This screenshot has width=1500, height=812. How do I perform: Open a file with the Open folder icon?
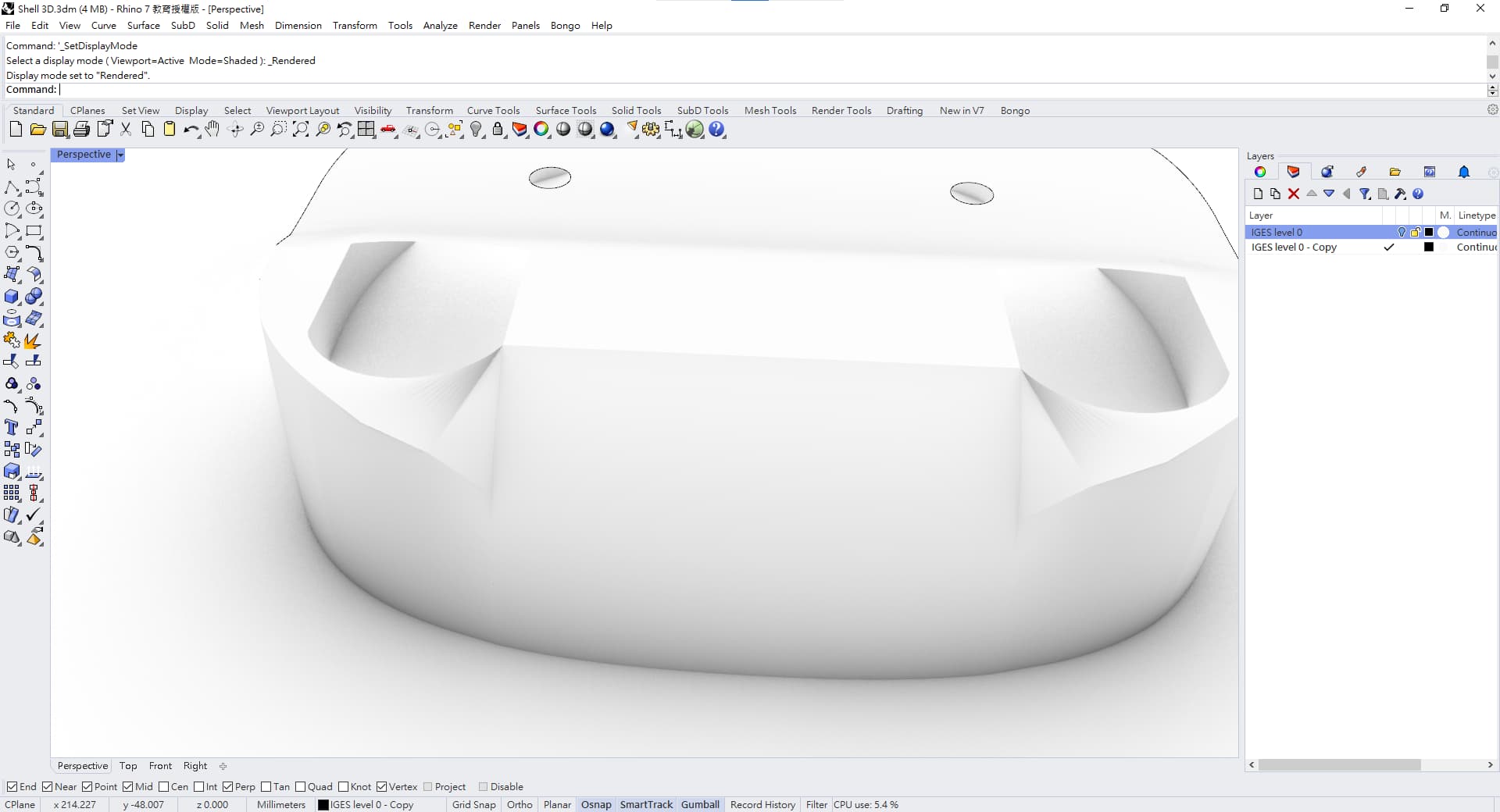pos(37,130)
